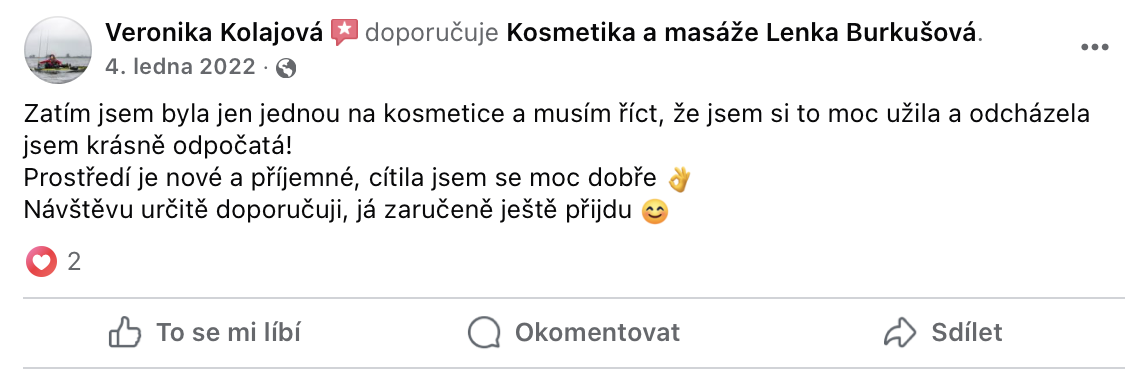Viewport: 1148px width, 374px height.
Task: Open the three-dot post options menu
Action: tap(1095, 48)
